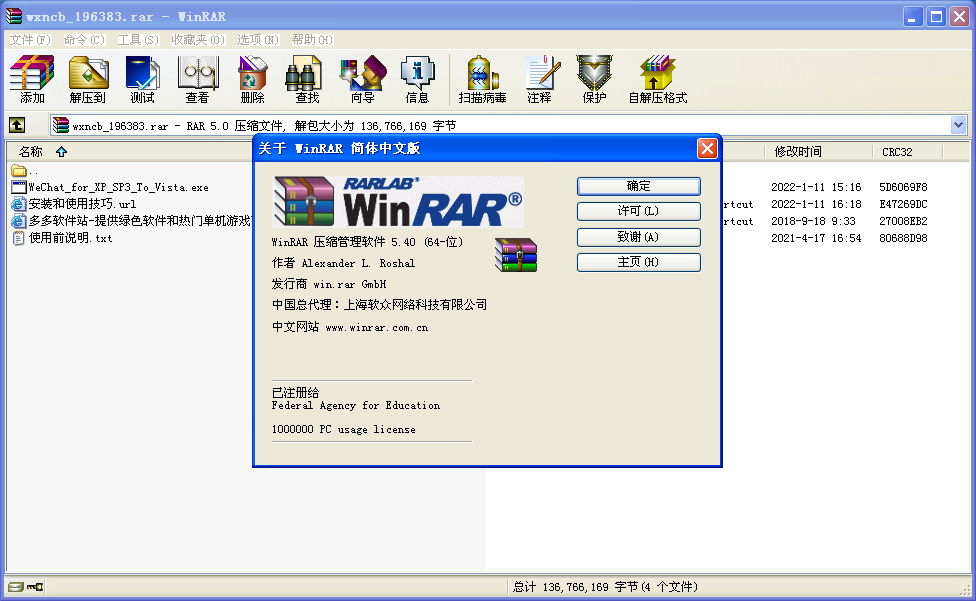Click the WinRAR icon in the title bar
This screenshot has height=601, width=976.
tap(14, 16)
